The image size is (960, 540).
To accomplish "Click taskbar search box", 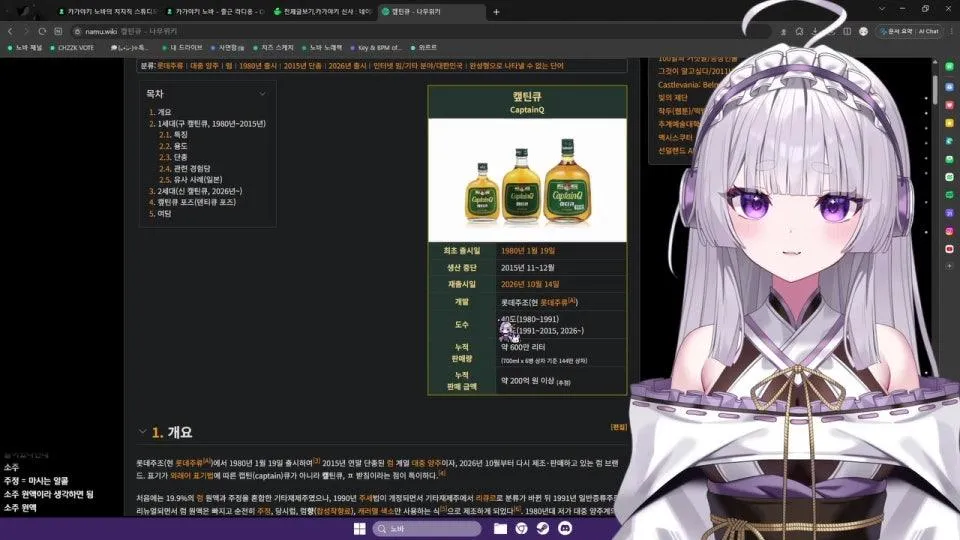I will tap(427, 528).
